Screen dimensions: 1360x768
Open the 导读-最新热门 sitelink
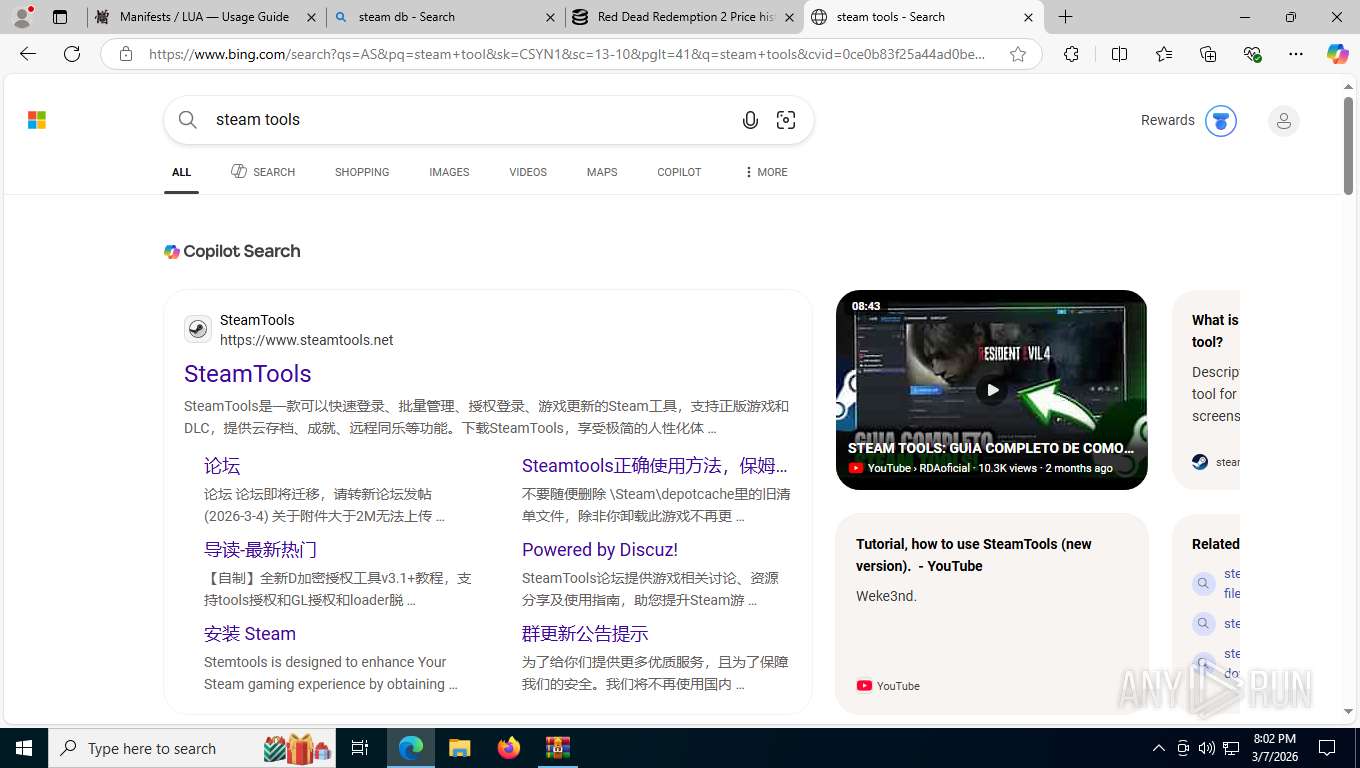(x=260, y=550)
